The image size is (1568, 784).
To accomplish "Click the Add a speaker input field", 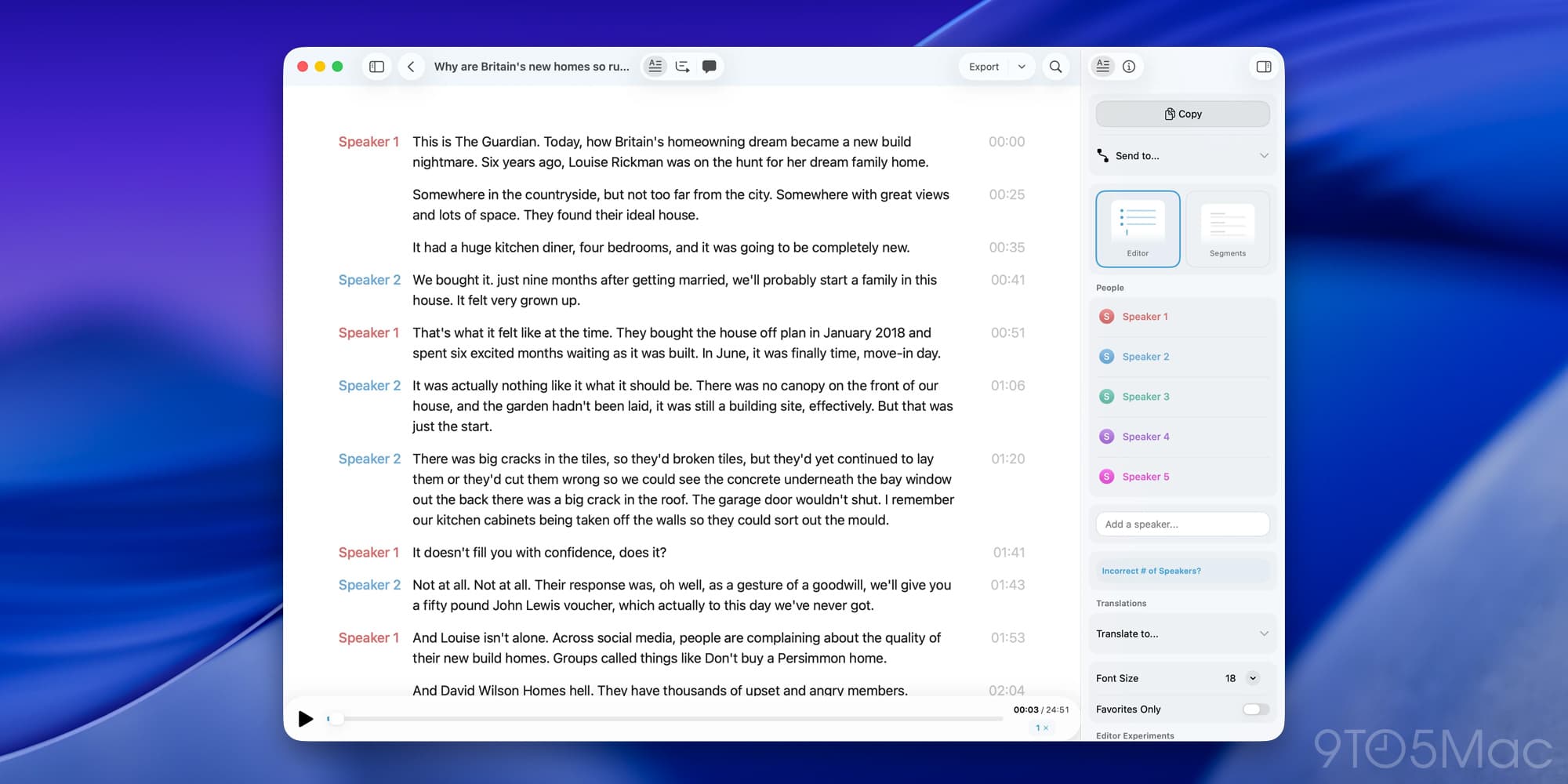I will 1182,524.
